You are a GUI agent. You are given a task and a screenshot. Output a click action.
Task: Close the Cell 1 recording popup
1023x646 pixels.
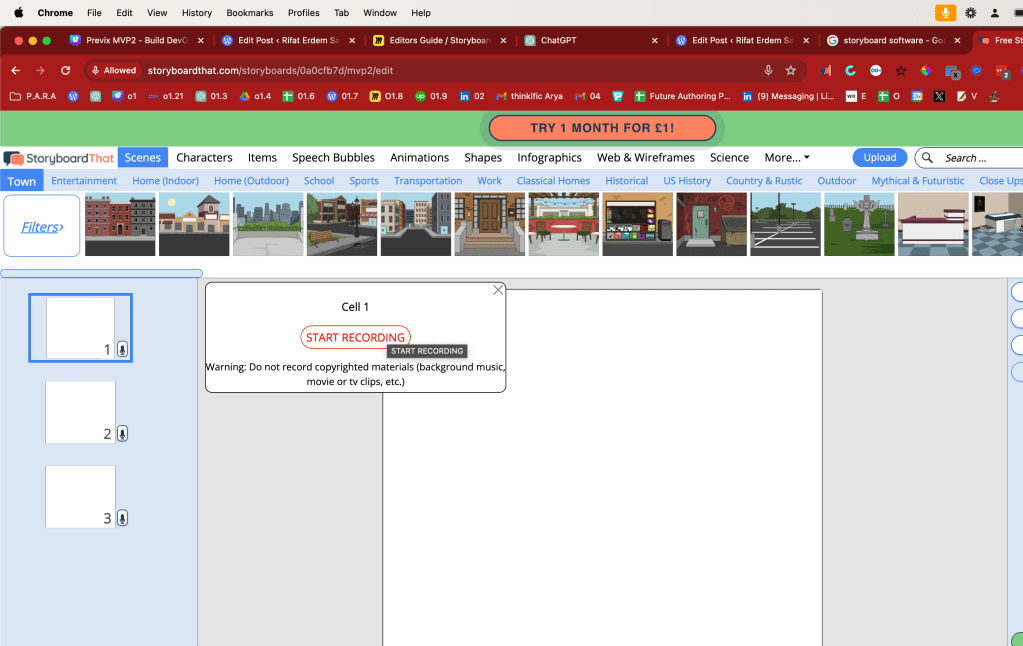[498, 290]
